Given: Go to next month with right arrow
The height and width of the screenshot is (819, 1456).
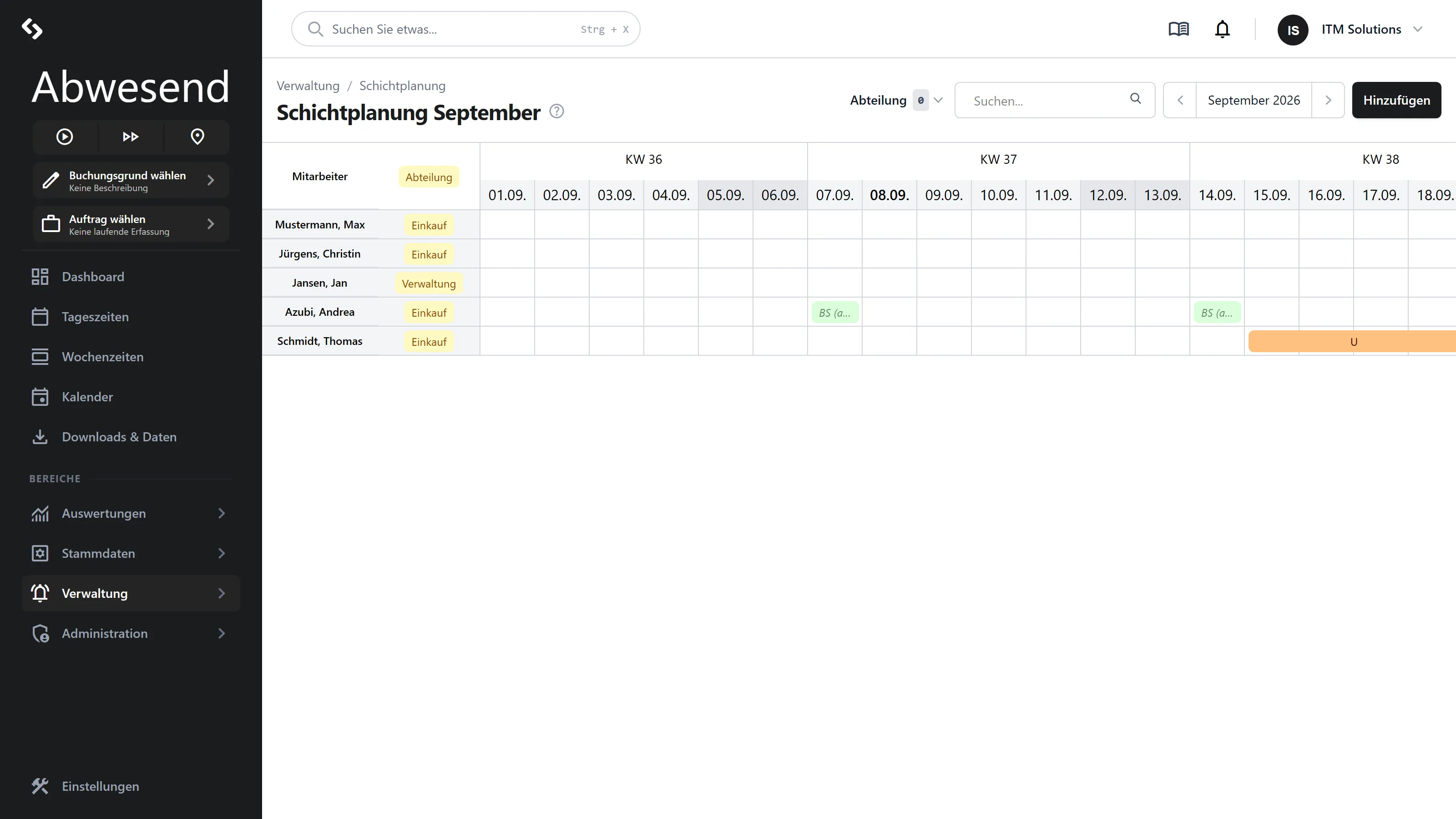Looking at the screenshot, I should pos(1328,101).
